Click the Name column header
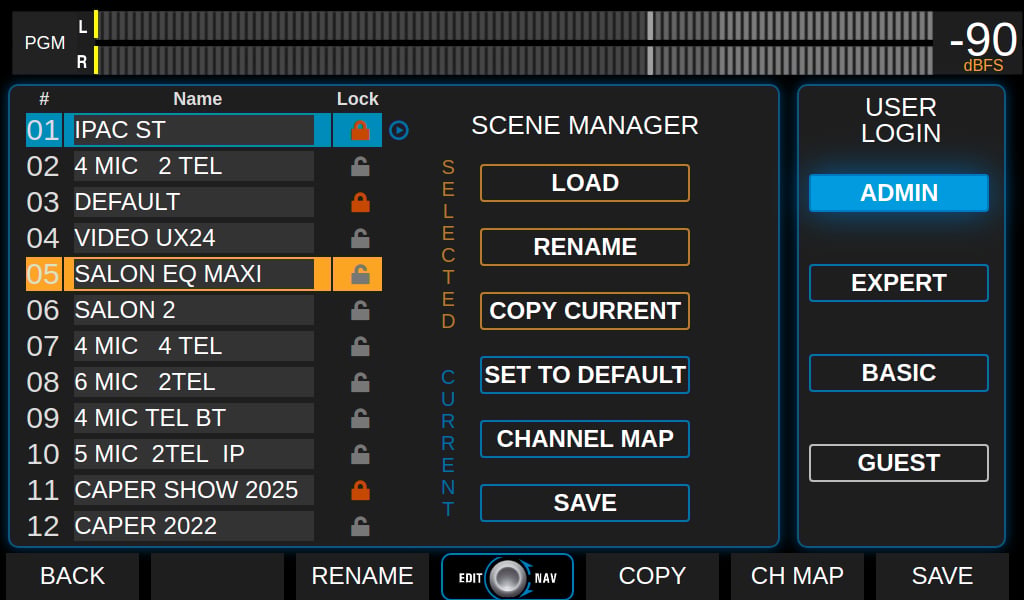 point(197,99)
